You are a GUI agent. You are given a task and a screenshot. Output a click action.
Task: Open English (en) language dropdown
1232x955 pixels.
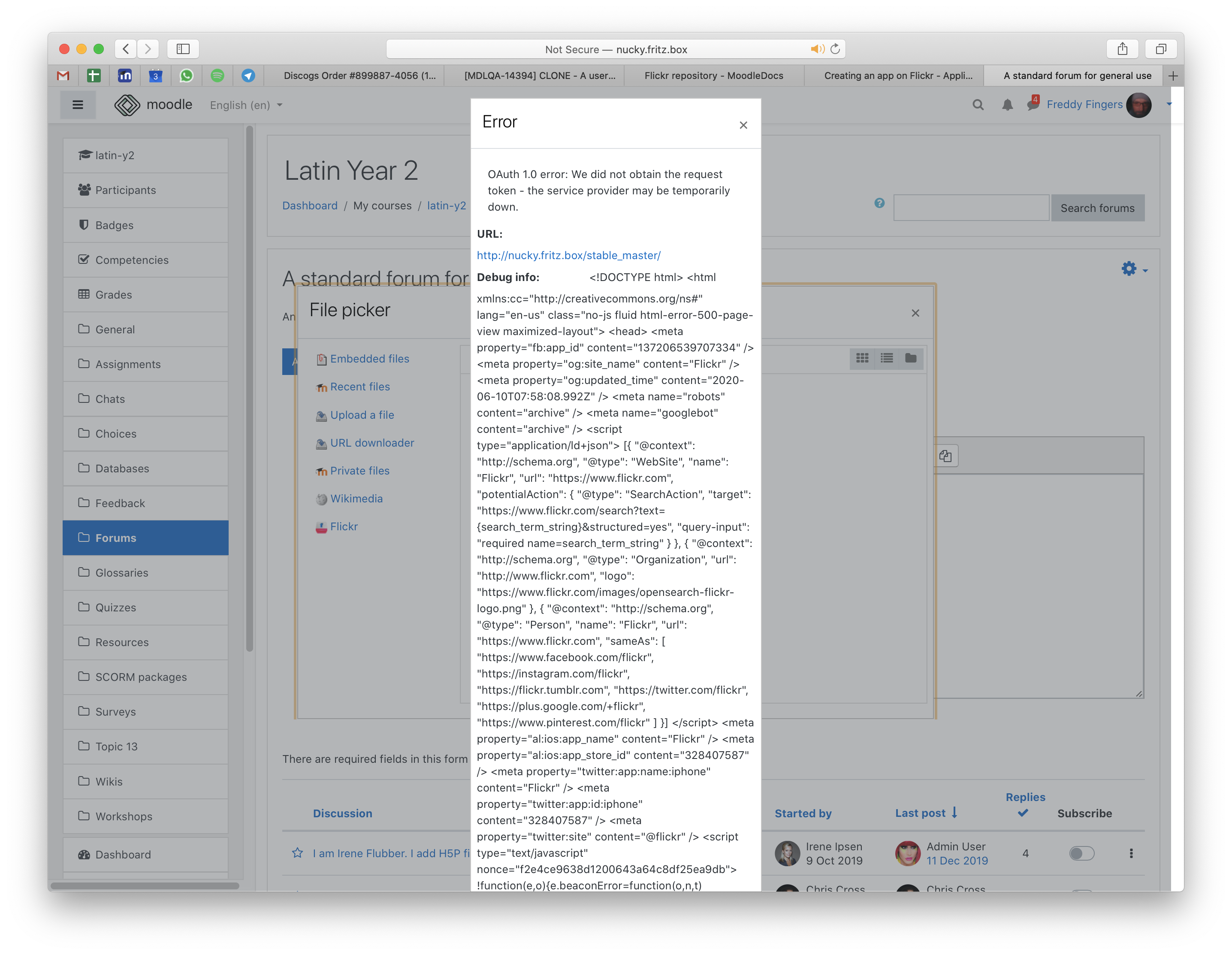[x=246, y=105]
